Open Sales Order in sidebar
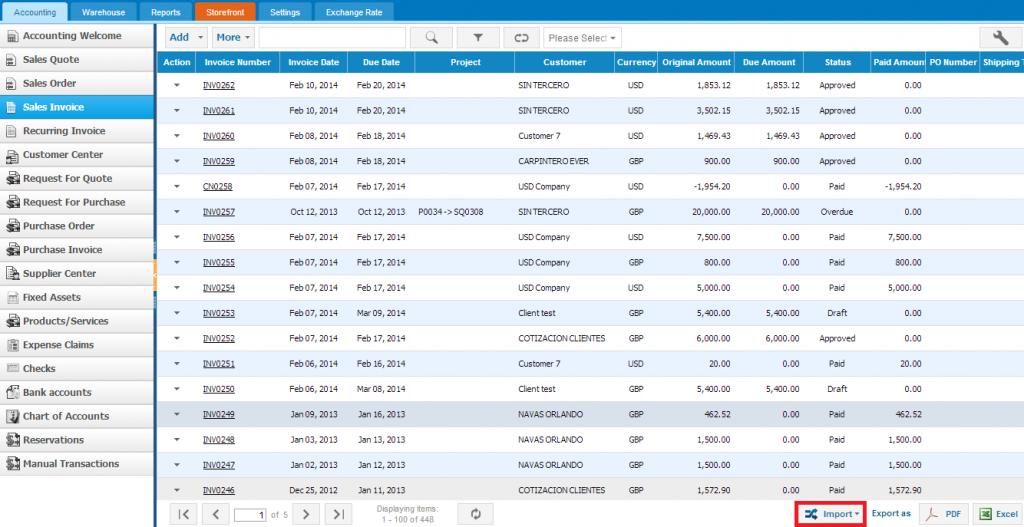 click(x=77, y=84)
